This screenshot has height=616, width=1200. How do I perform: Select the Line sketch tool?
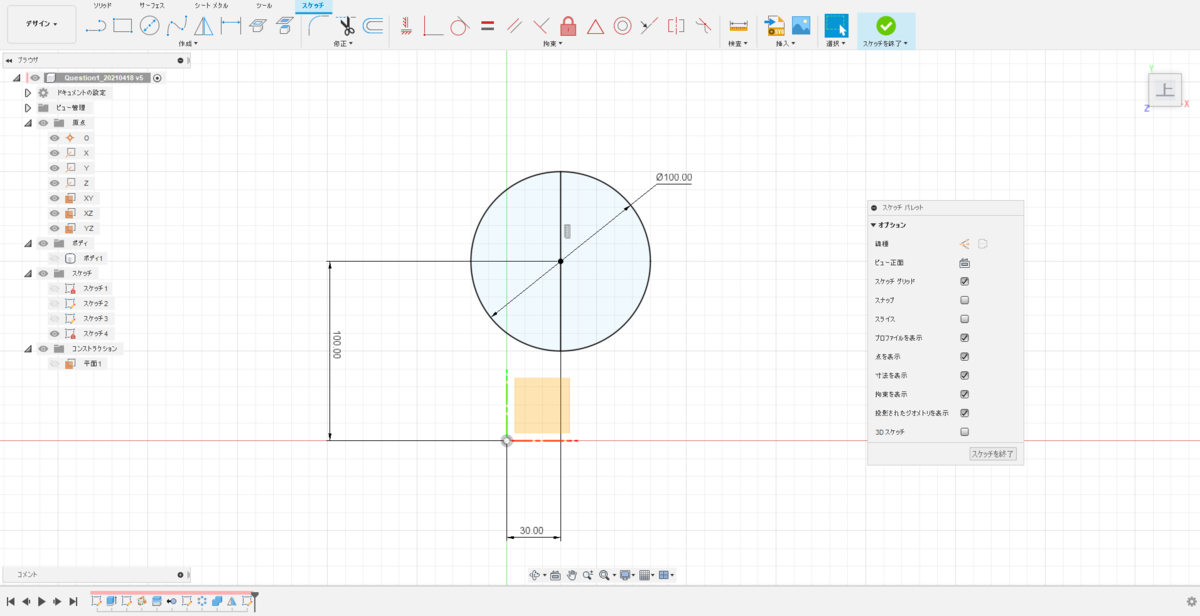coord(96,26)
